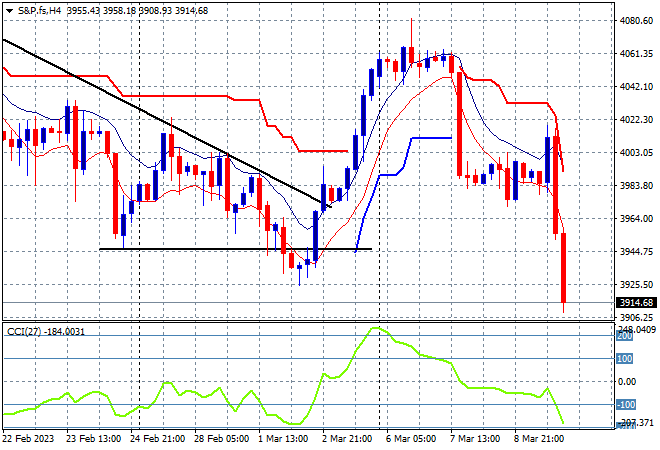The image size is (660, 450).
Task: Click the CCI 100 level label
Action: (x=624, y=359)
